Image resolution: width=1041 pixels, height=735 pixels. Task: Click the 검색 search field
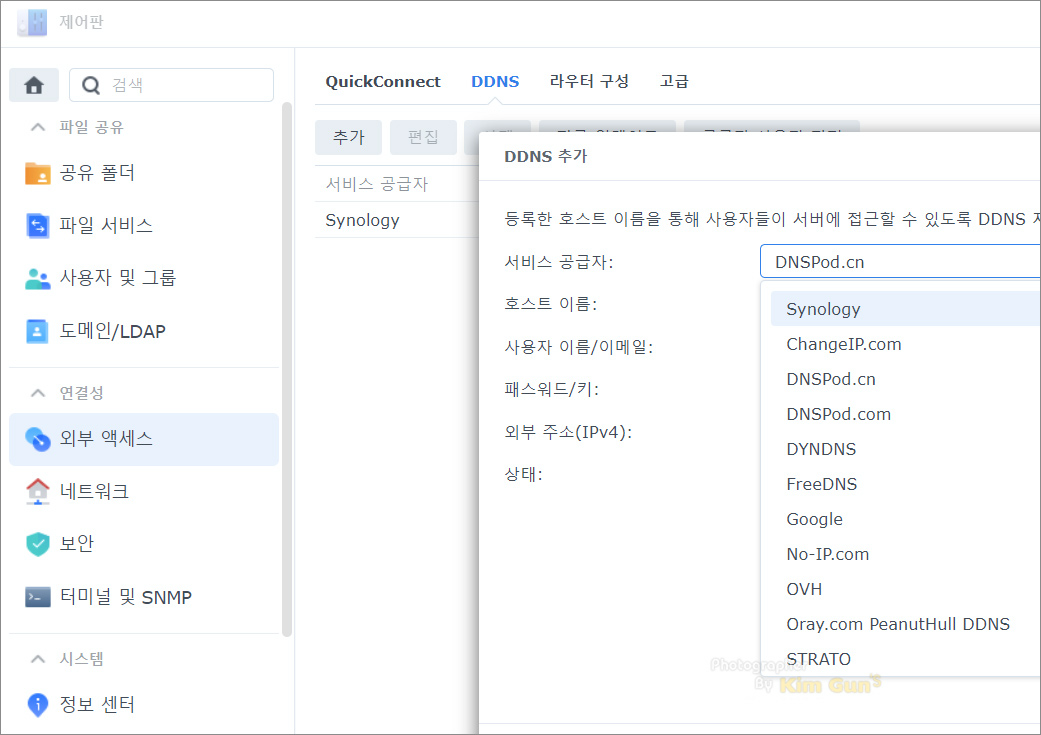pos(171,85)
